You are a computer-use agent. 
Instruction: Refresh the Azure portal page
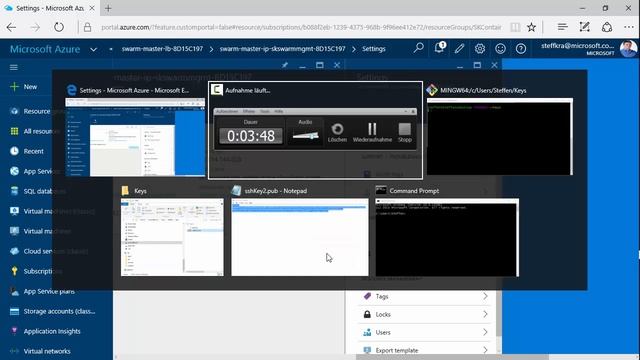coord(59,27)
